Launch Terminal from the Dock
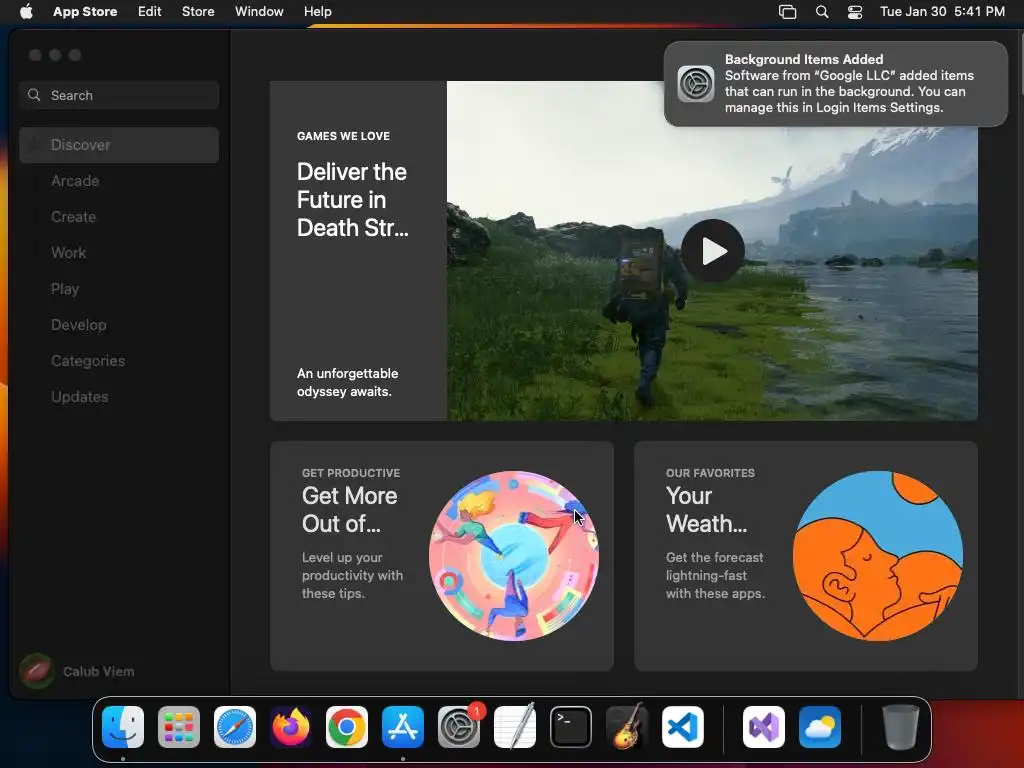The width and height of the screenshot is (1024, 768). tap(571, 727)
